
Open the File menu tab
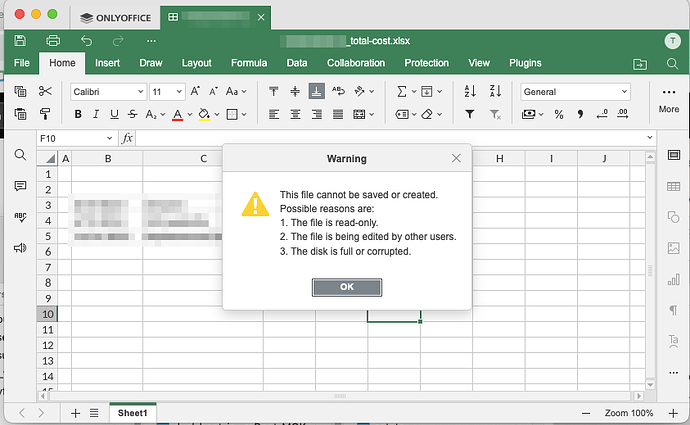tap(22, 63)
